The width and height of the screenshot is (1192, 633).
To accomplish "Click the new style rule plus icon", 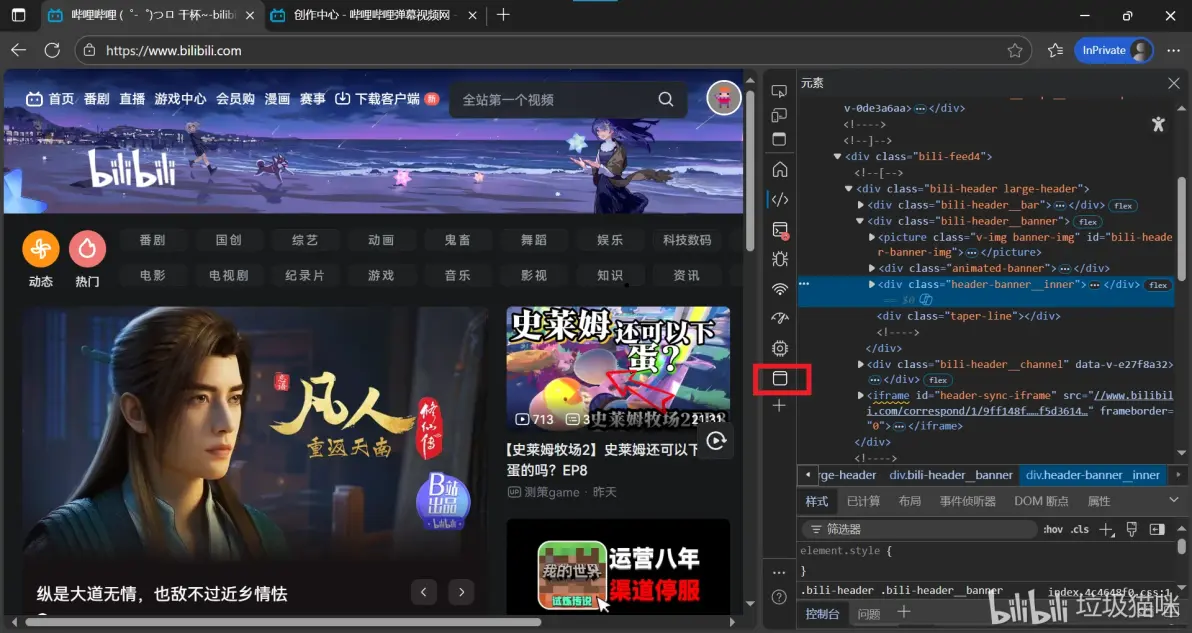I will (x=1107, y=530).
